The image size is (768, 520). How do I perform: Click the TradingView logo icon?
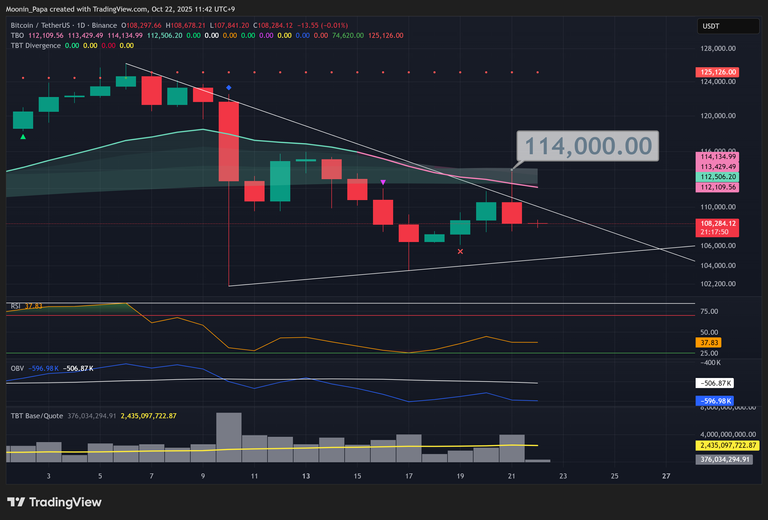click(x=16, y=502)
